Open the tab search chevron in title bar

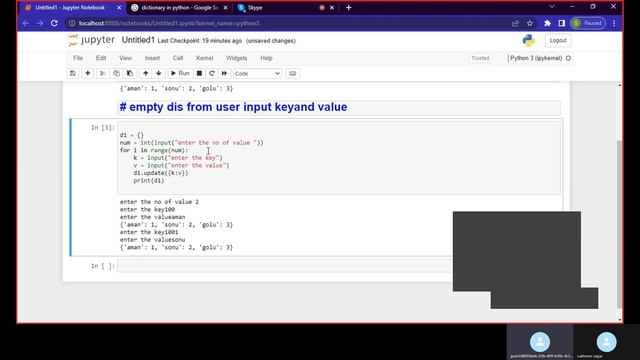click(x=552, y=7)
